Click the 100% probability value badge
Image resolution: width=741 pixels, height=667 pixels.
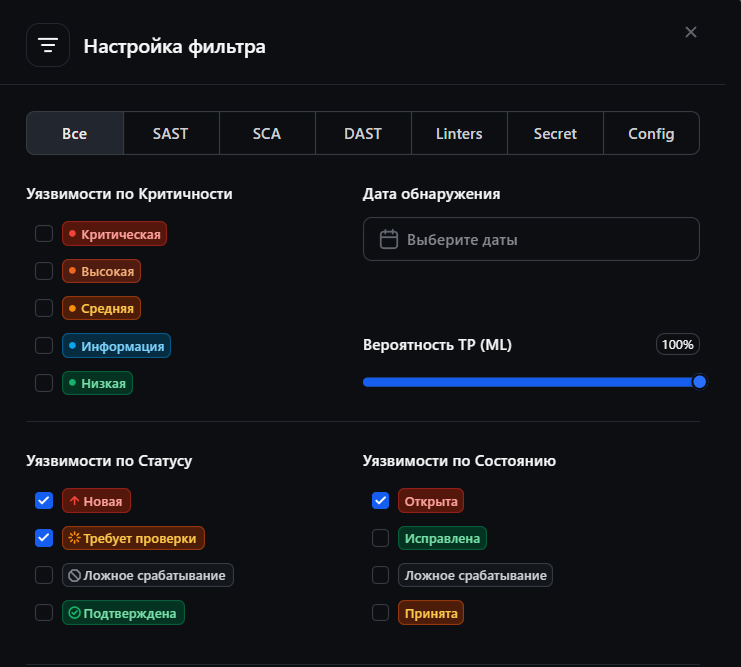click(x=678, y=345)
